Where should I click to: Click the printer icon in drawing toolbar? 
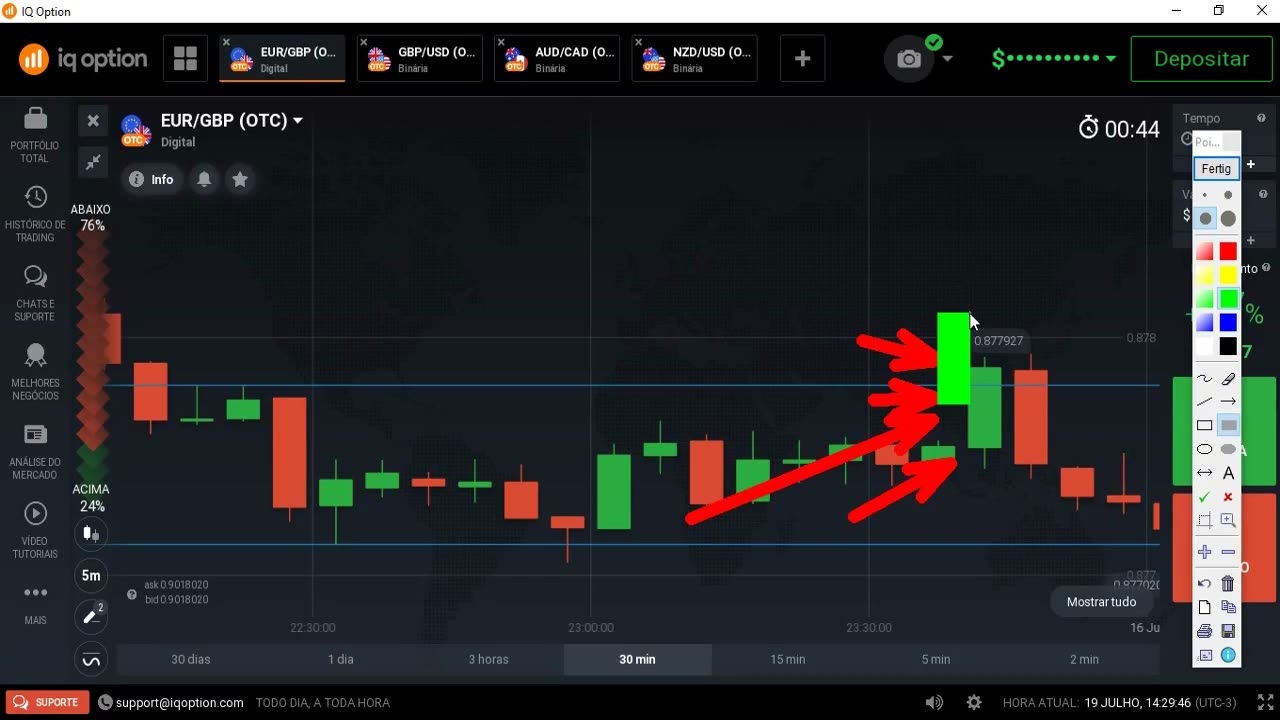pyautogui.click(x=1205, y=631)
